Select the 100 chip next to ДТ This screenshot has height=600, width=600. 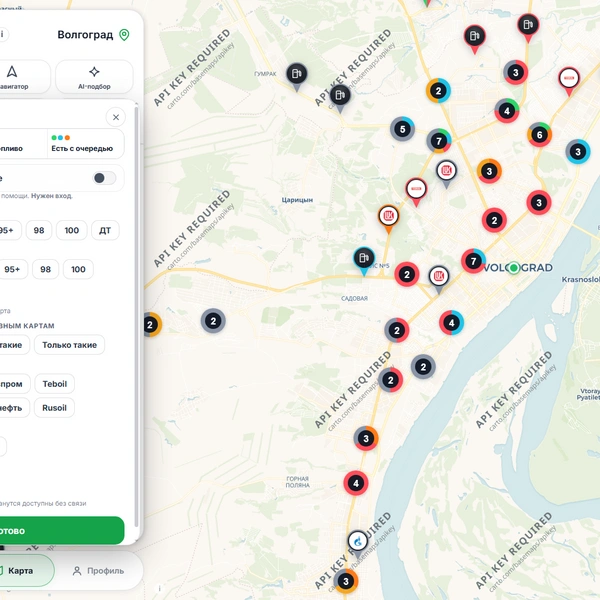(x=72, y=230)
